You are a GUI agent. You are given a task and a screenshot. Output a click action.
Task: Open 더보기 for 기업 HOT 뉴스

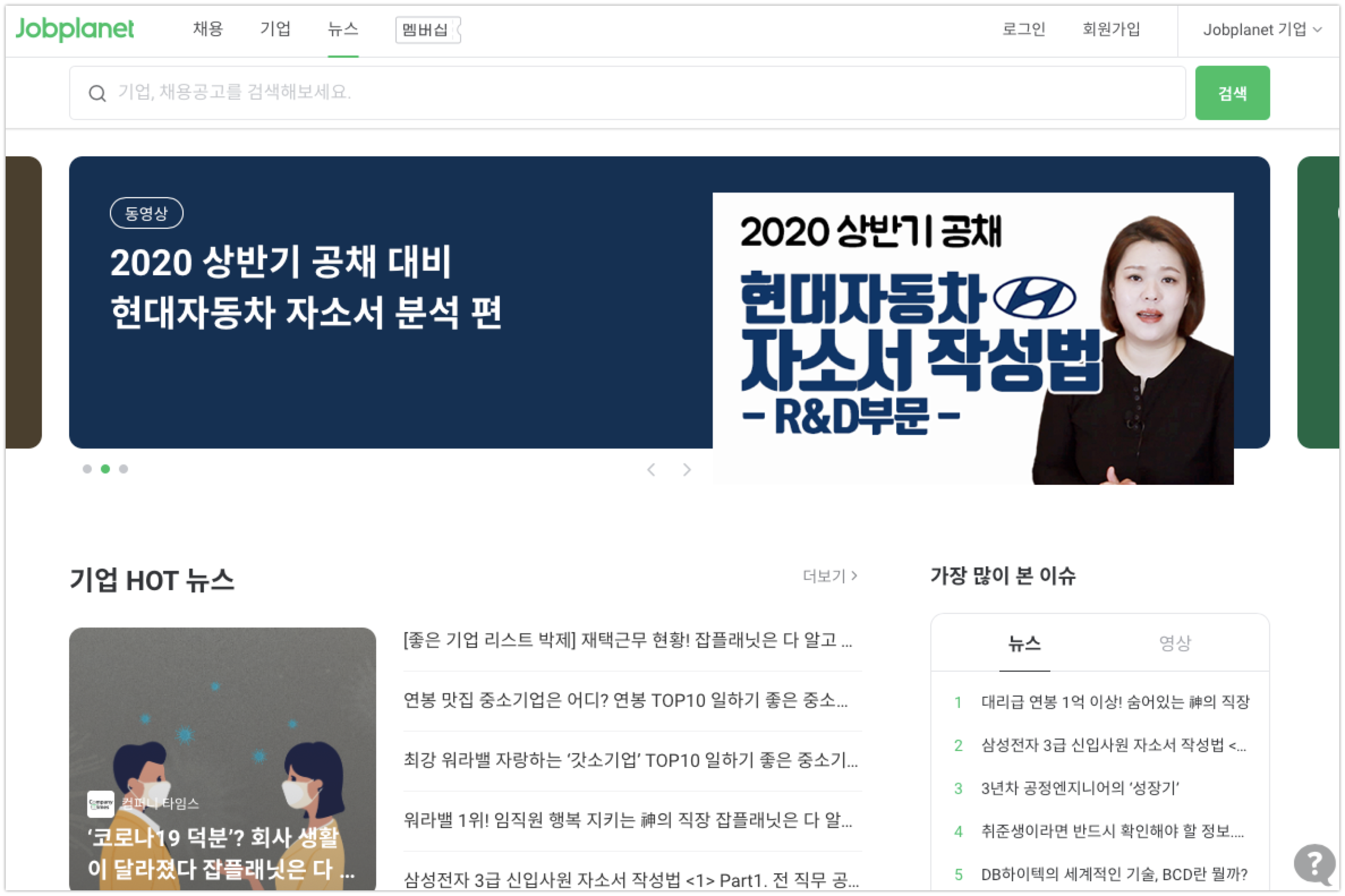[x=830, y=576]
